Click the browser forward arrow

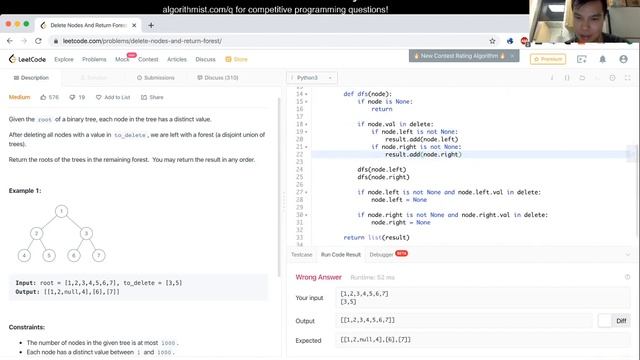(24, 41)
